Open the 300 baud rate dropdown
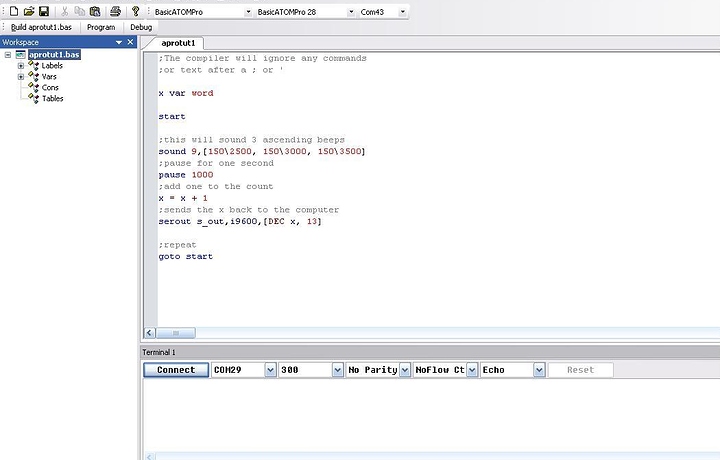This screenshot has height=460, width=720. coord(338,370)
